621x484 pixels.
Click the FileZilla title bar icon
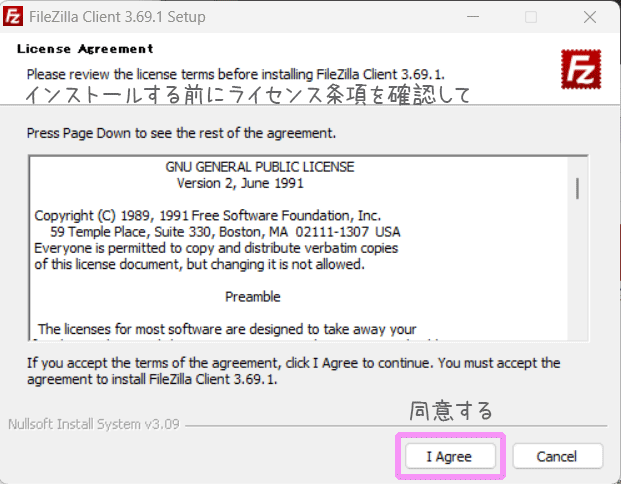pyautogui.click(x=13, y=17)
